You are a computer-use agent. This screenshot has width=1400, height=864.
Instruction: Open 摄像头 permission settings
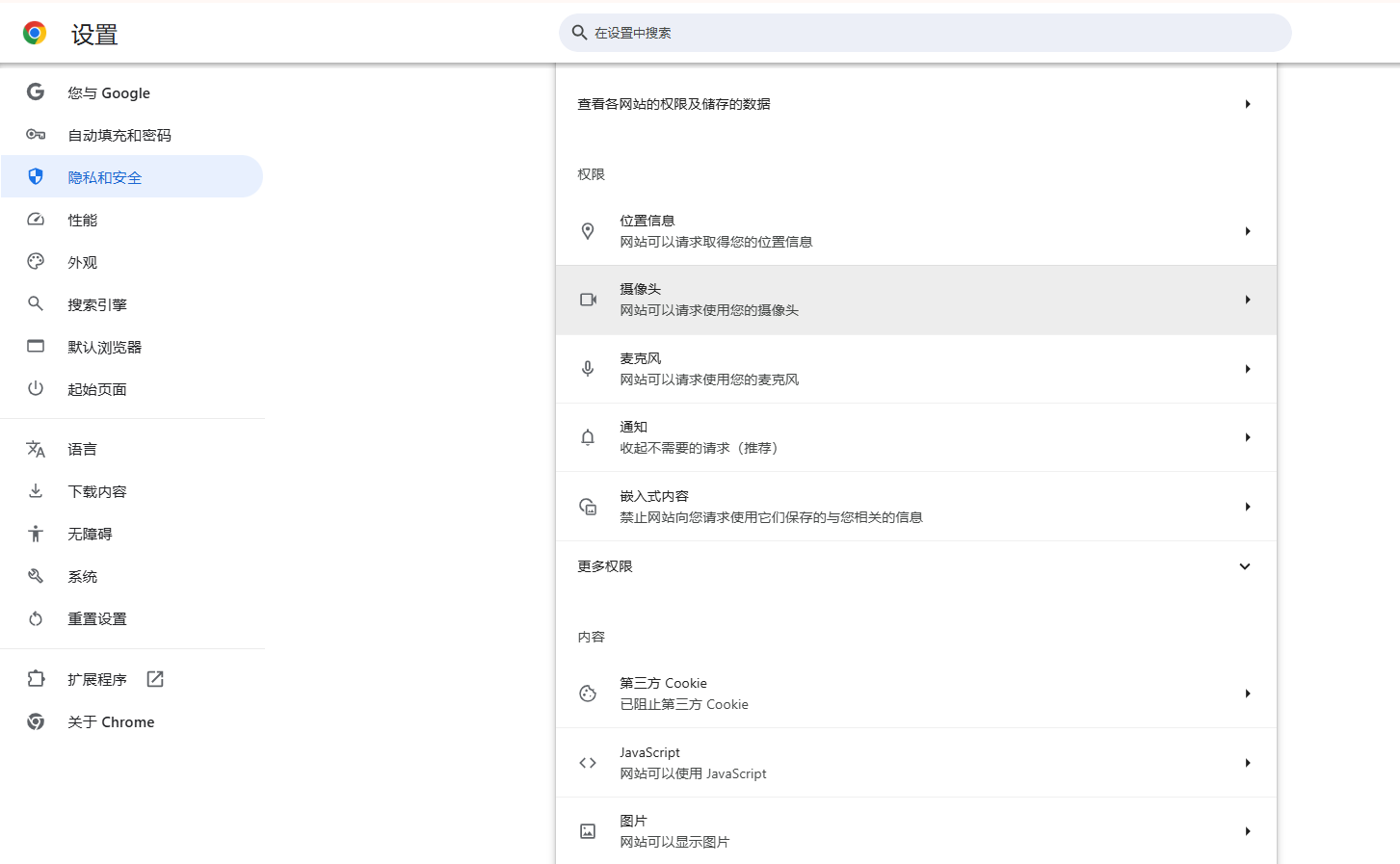click(x=916, y=300)
